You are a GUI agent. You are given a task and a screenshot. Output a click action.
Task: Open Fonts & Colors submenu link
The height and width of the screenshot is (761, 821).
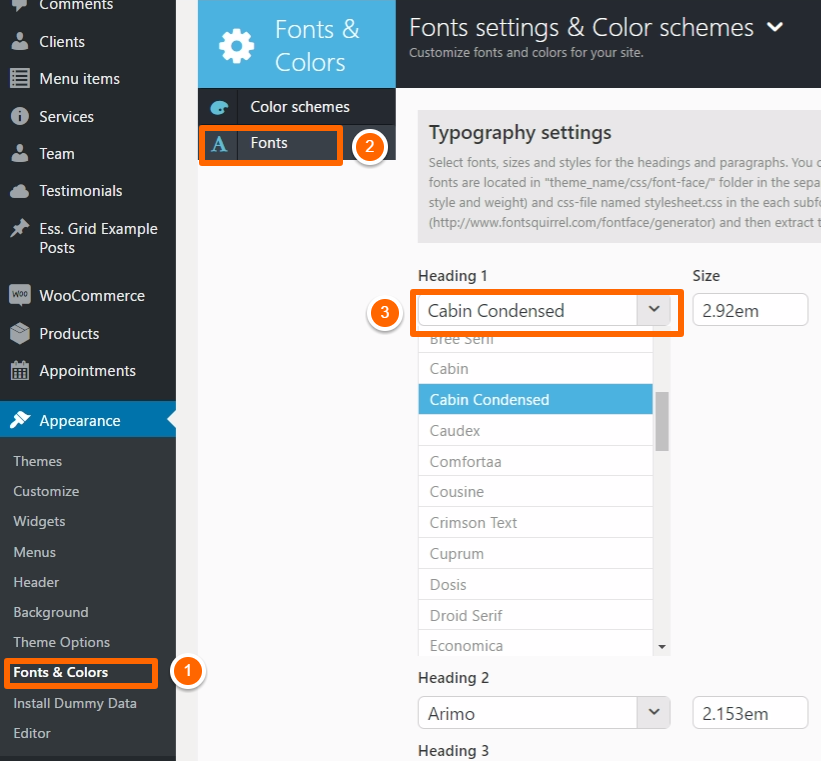61,672
